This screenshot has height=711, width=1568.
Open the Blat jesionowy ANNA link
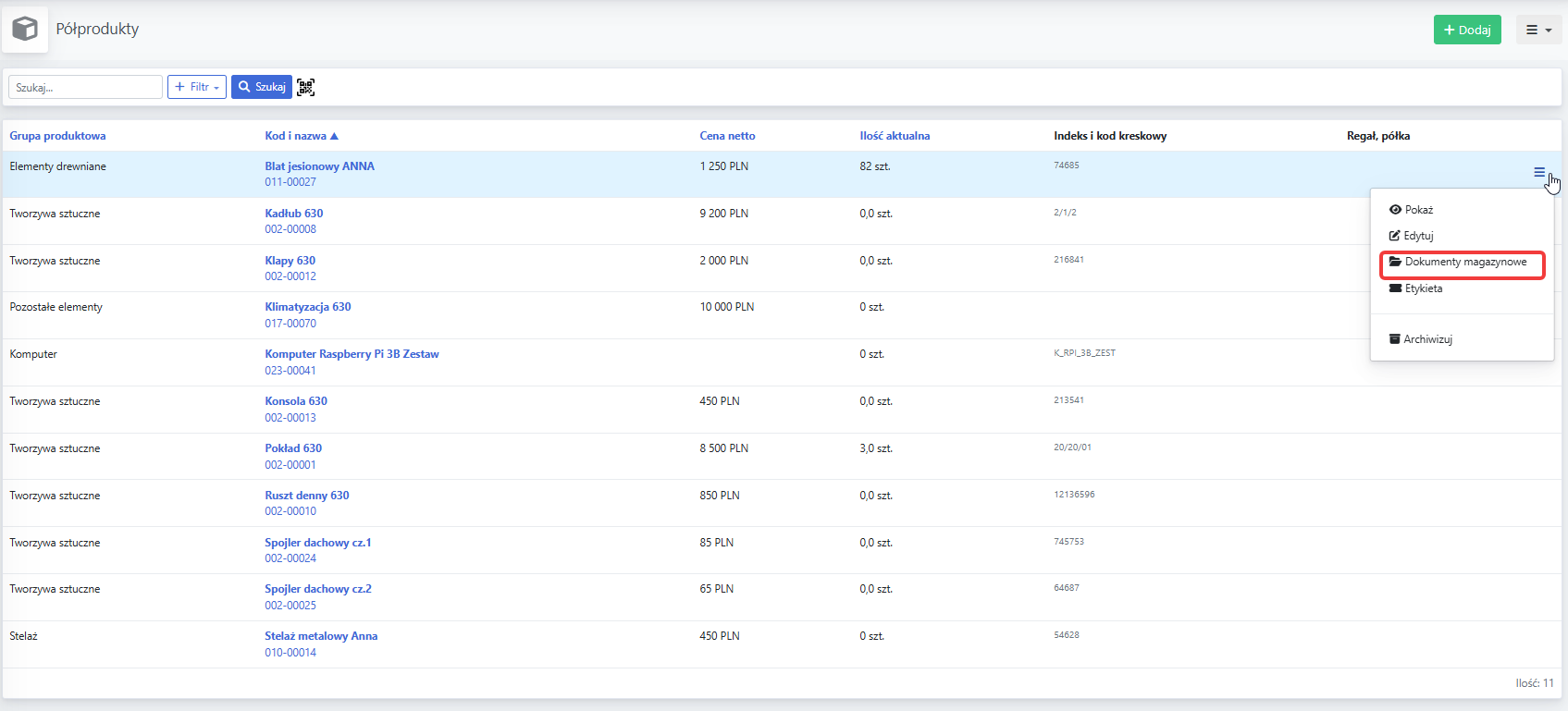319,166
